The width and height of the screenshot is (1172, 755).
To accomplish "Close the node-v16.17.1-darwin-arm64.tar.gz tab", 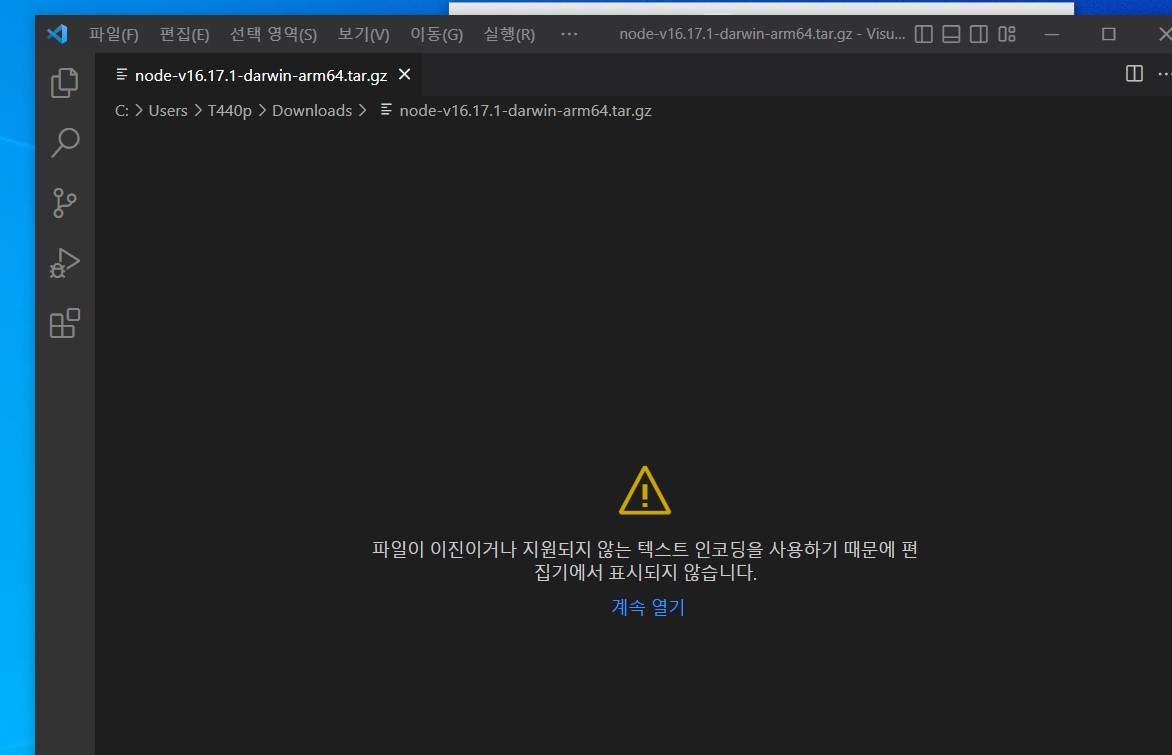I will coord(404,74).
